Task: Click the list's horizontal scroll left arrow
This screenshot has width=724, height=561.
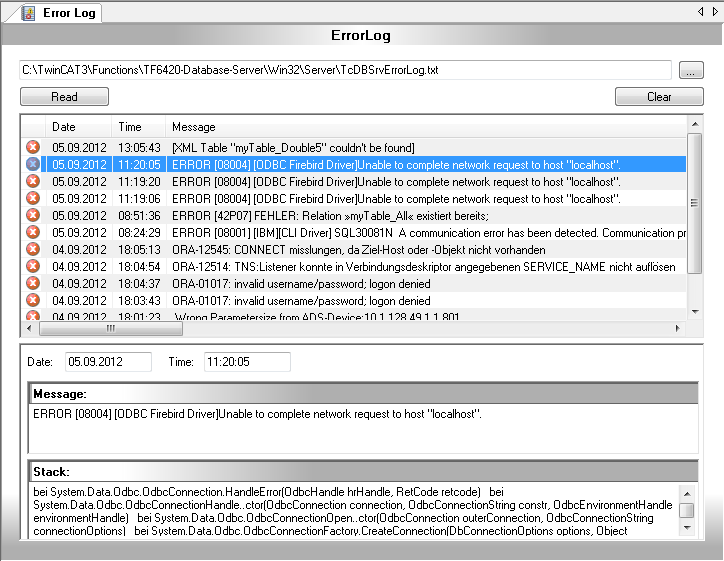Action: click(30, 328)
